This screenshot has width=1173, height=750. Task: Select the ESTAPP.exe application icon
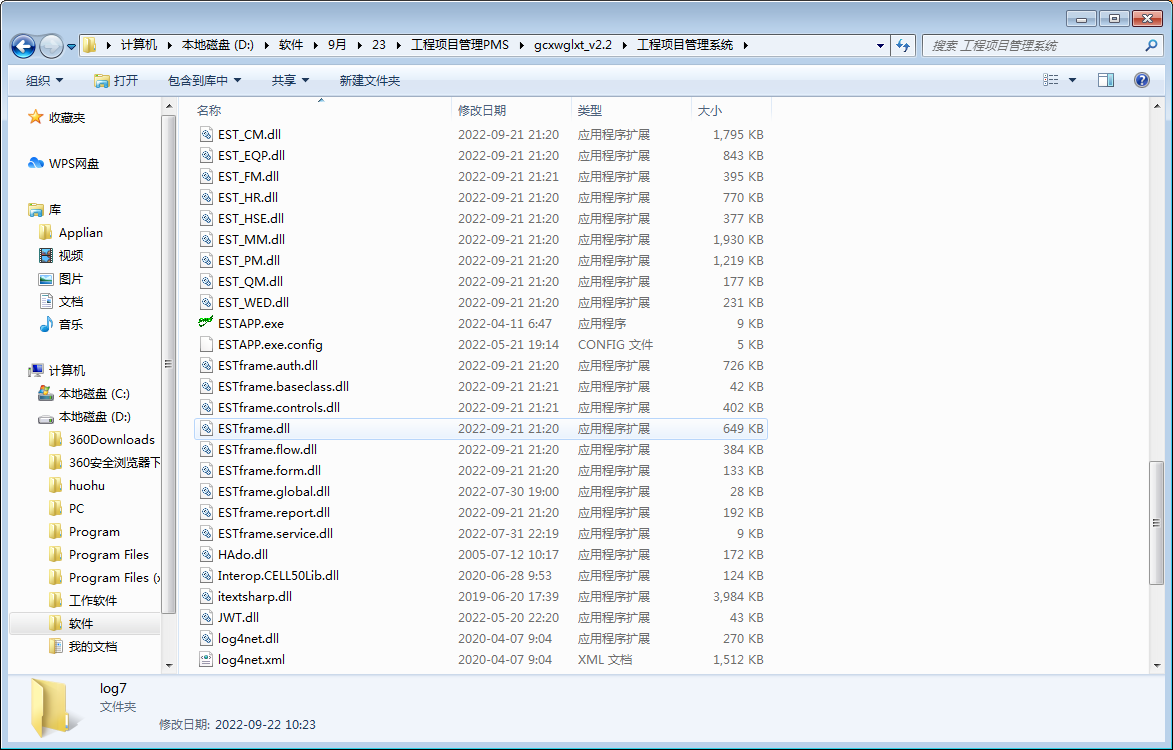point(206,323)
